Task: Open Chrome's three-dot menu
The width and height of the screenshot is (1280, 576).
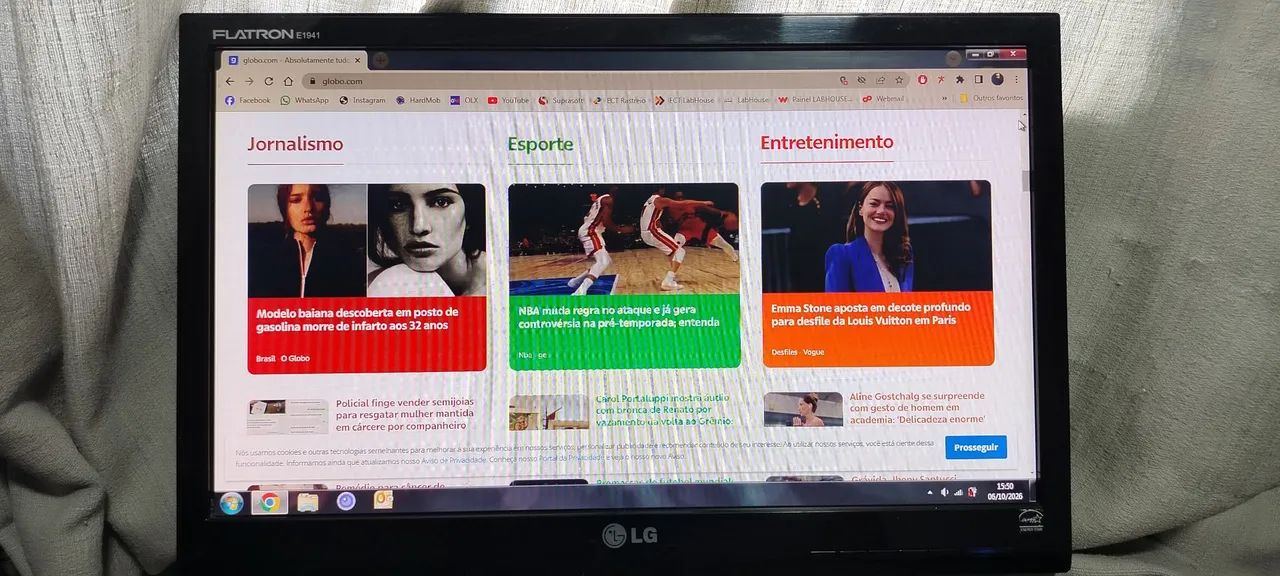Action: pos(1016,79)
